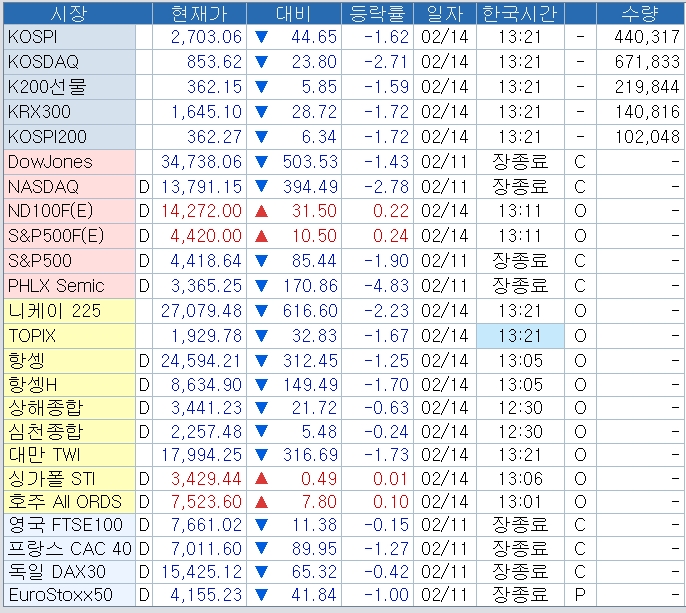
Task: Click the EuroStoxx50 down-arrow indicator
Action: pos(261,595)
